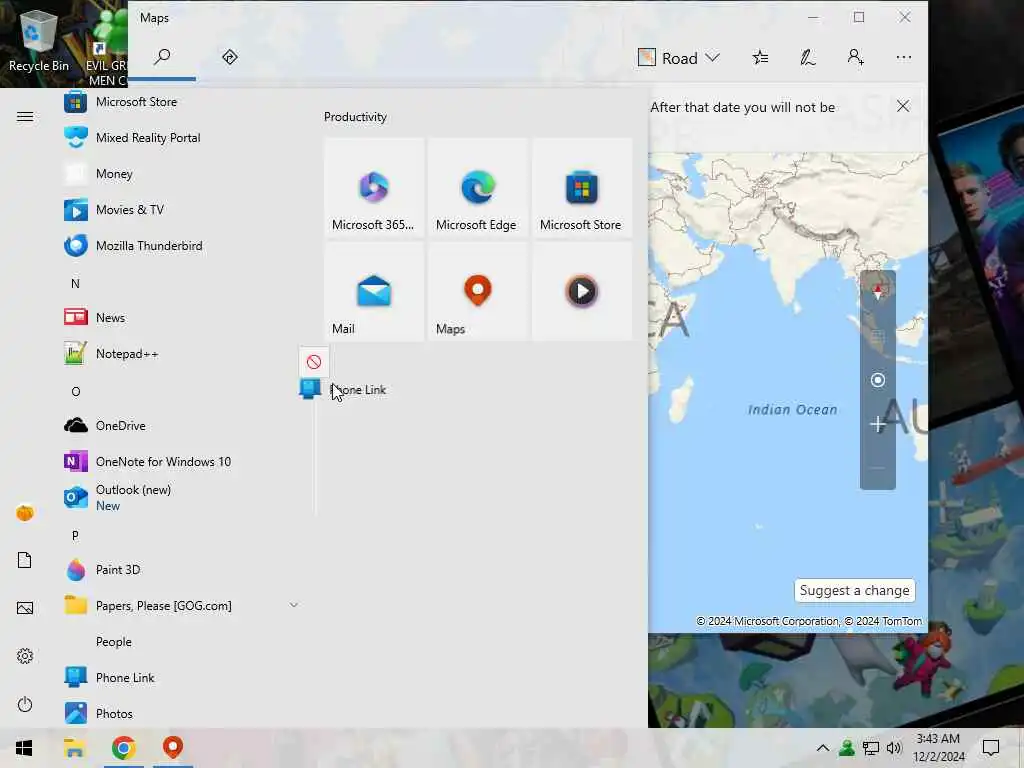This screenshot has width=1024, height=768.
Task: Open Settings gear in Start sidebar
Action: [x=25, y=656]
